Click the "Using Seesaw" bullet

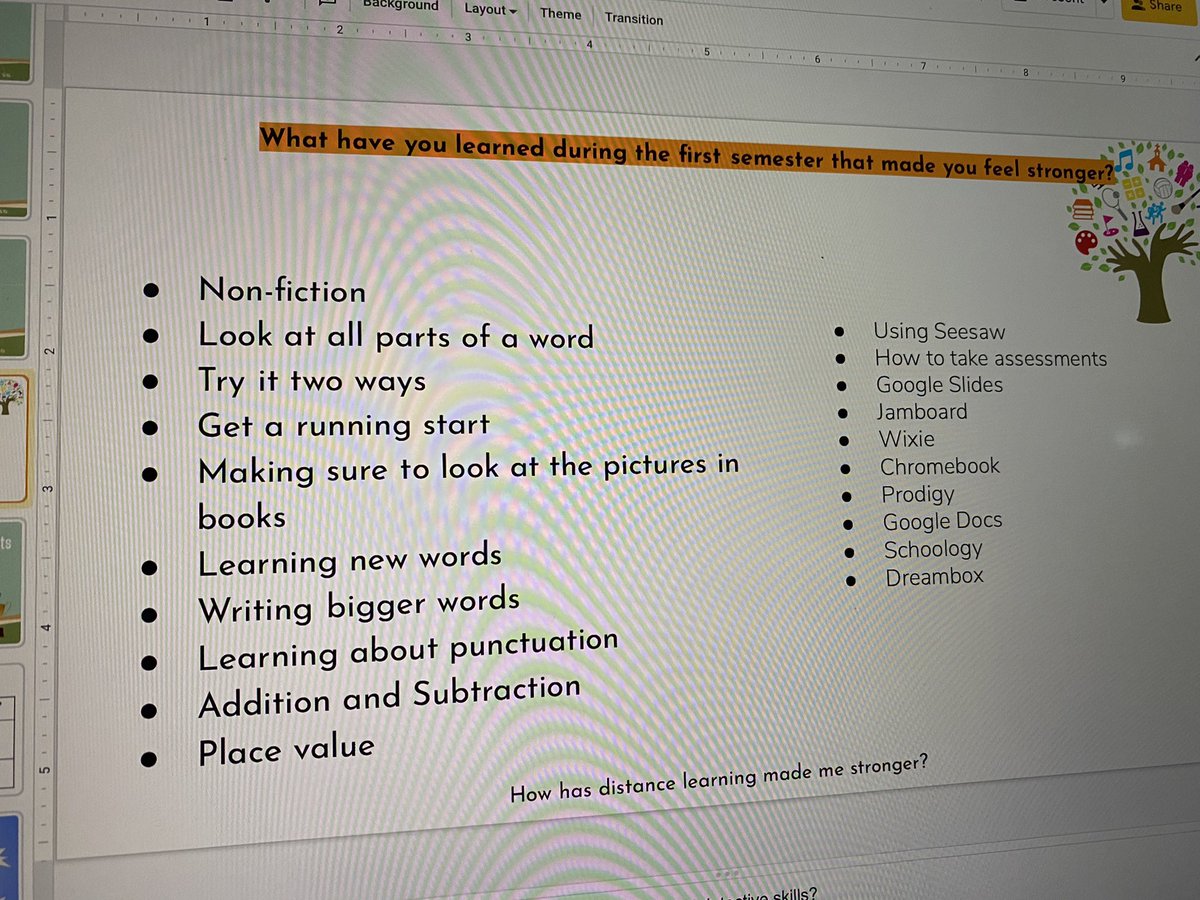pos(939,331)
